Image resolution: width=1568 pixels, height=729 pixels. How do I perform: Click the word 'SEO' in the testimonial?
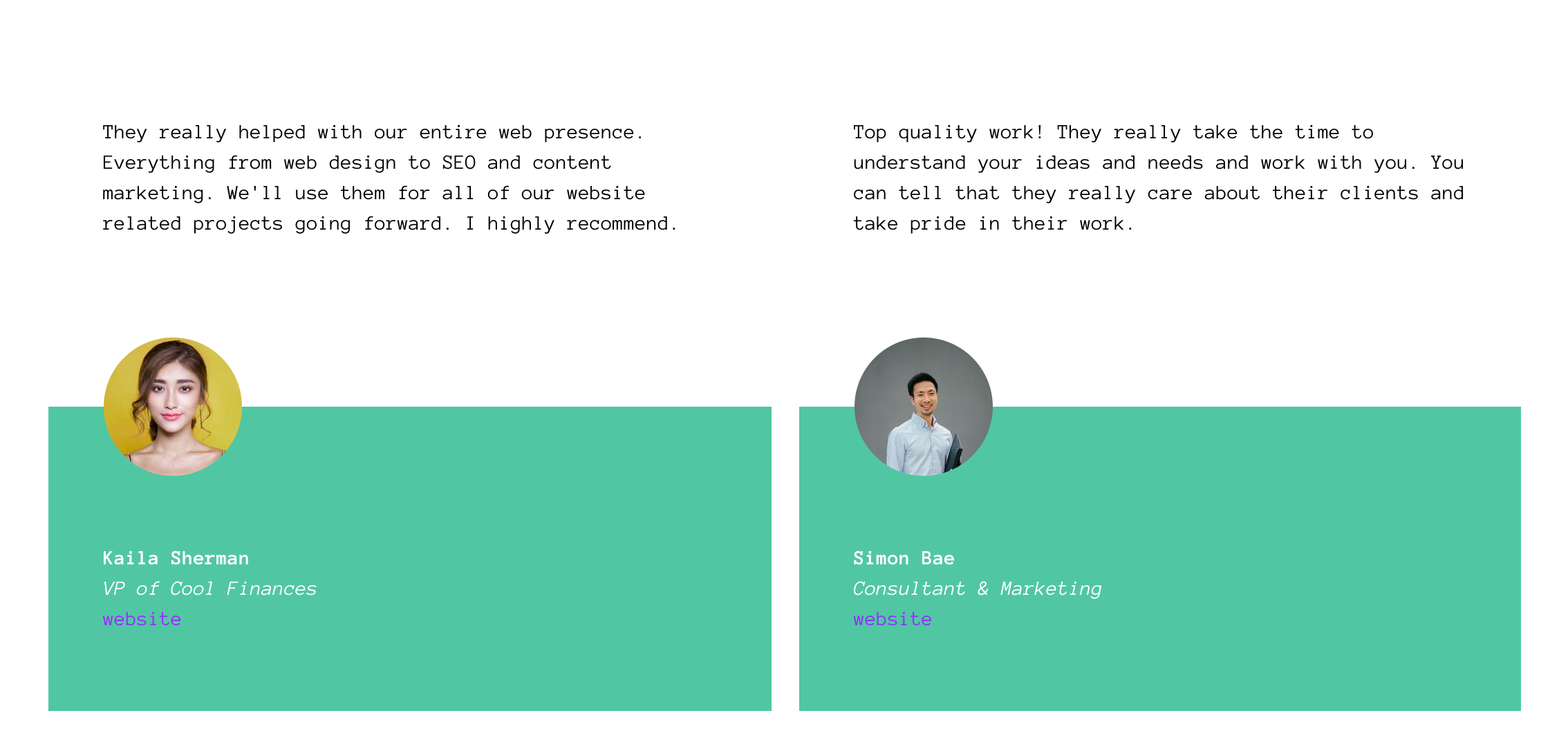coord(458,163)
